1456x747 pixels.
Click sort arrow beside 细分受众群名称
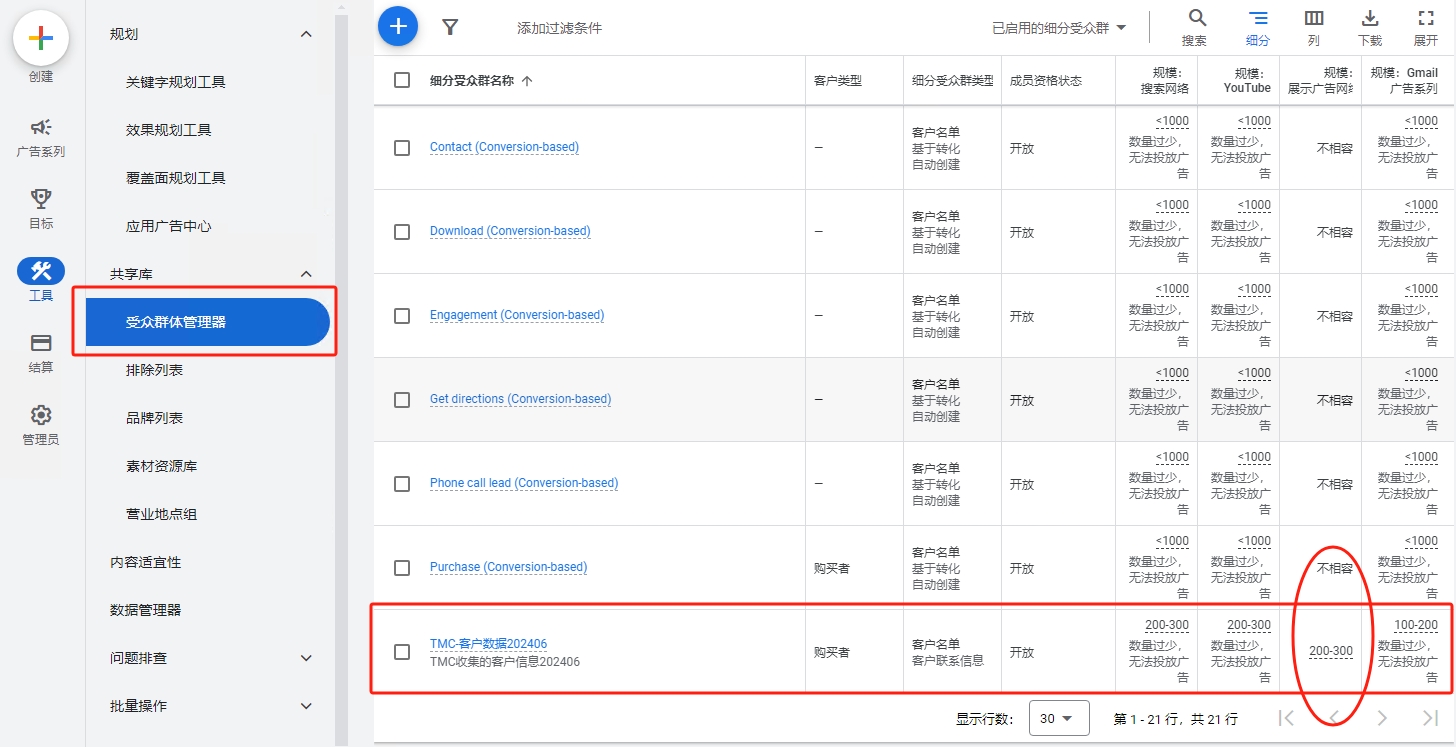(x=527, y=81)
